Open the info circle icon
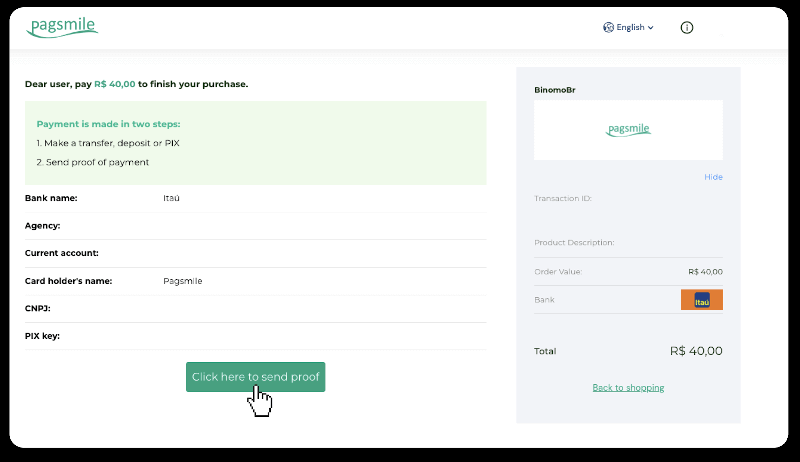This screenshot has height=462, width=800. [x=686, y=28]
